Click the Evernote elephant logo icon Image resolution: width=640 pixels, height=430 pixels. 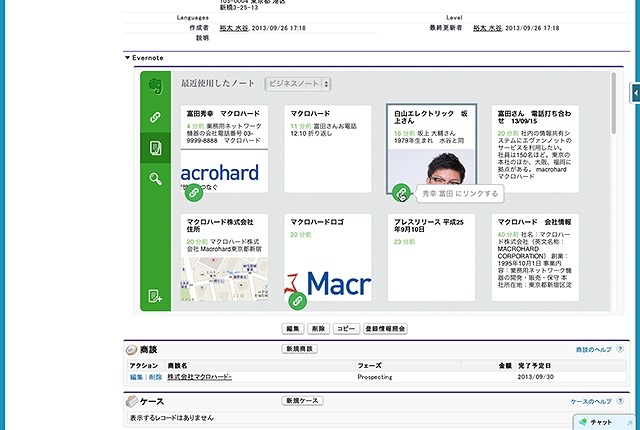tap(156, 86)
